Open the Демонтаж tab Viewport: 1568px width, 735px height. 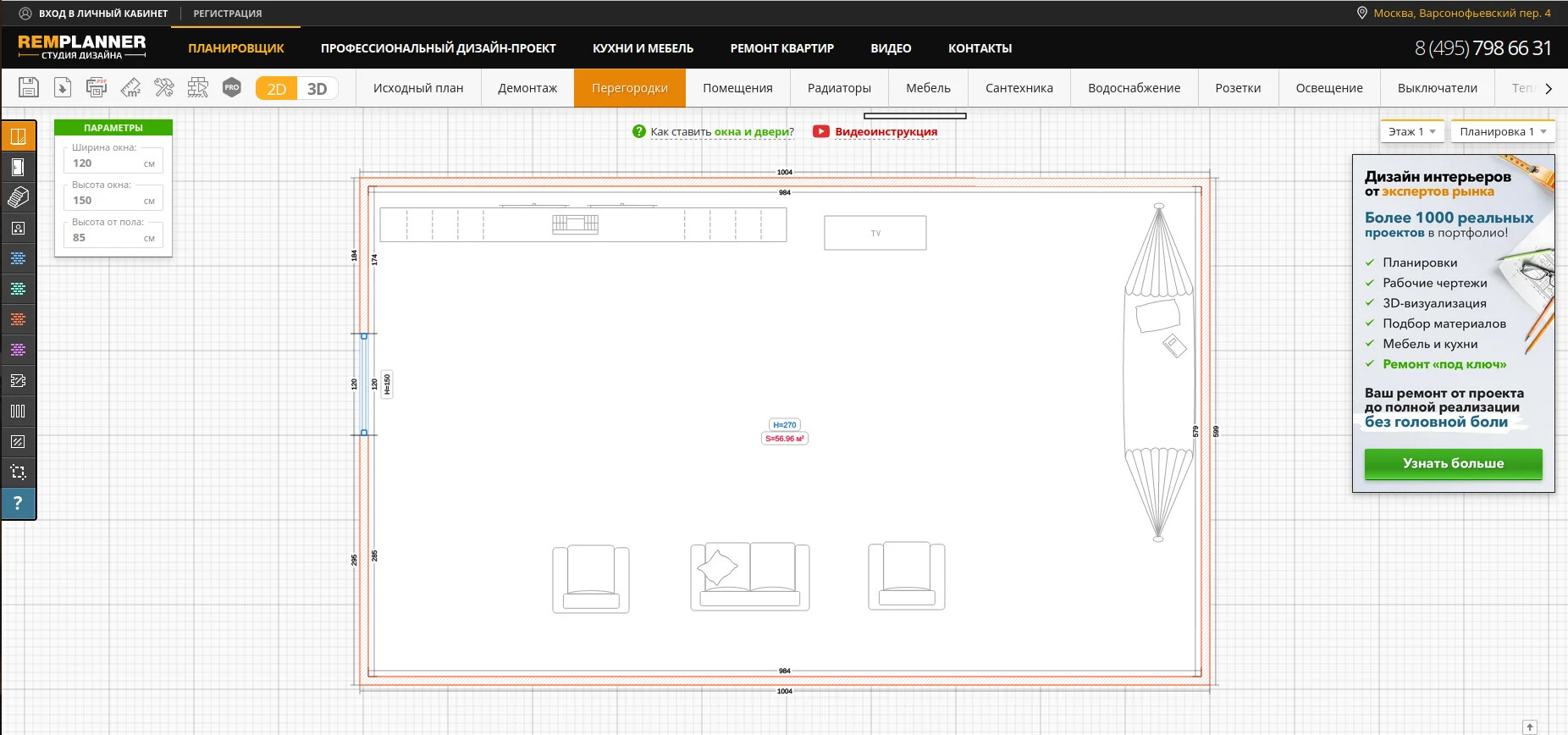(x=527, y=88)
